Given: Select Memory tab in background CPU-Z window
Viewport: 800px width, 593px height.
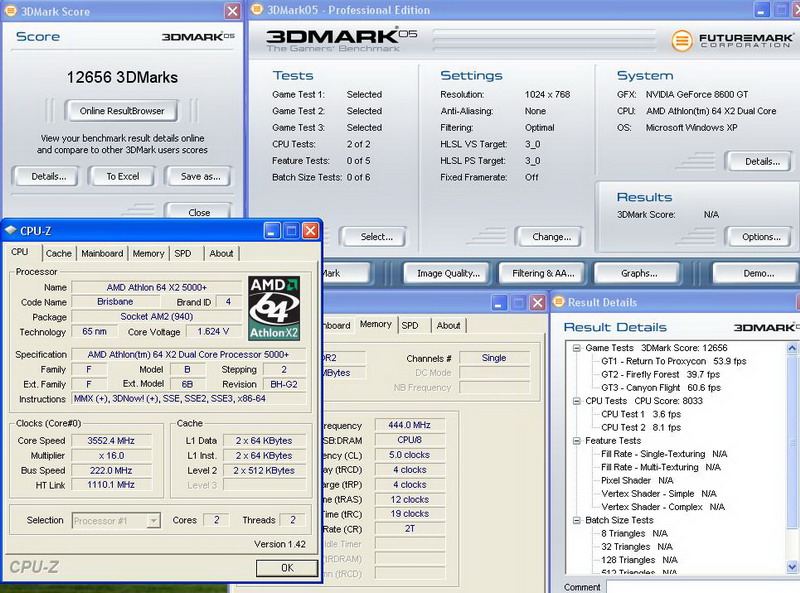Looking at the screenshot, I should point(376,324).
